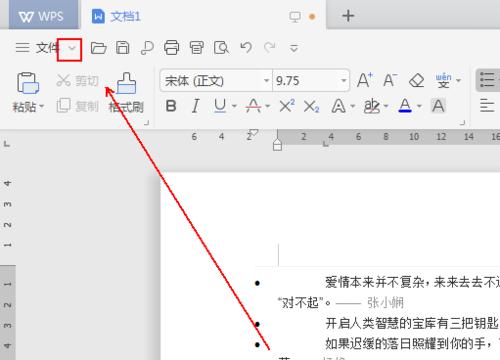Expand the dropdown arrow beside 文件
The width and height of the screenshot is (500, 360).
72,48
